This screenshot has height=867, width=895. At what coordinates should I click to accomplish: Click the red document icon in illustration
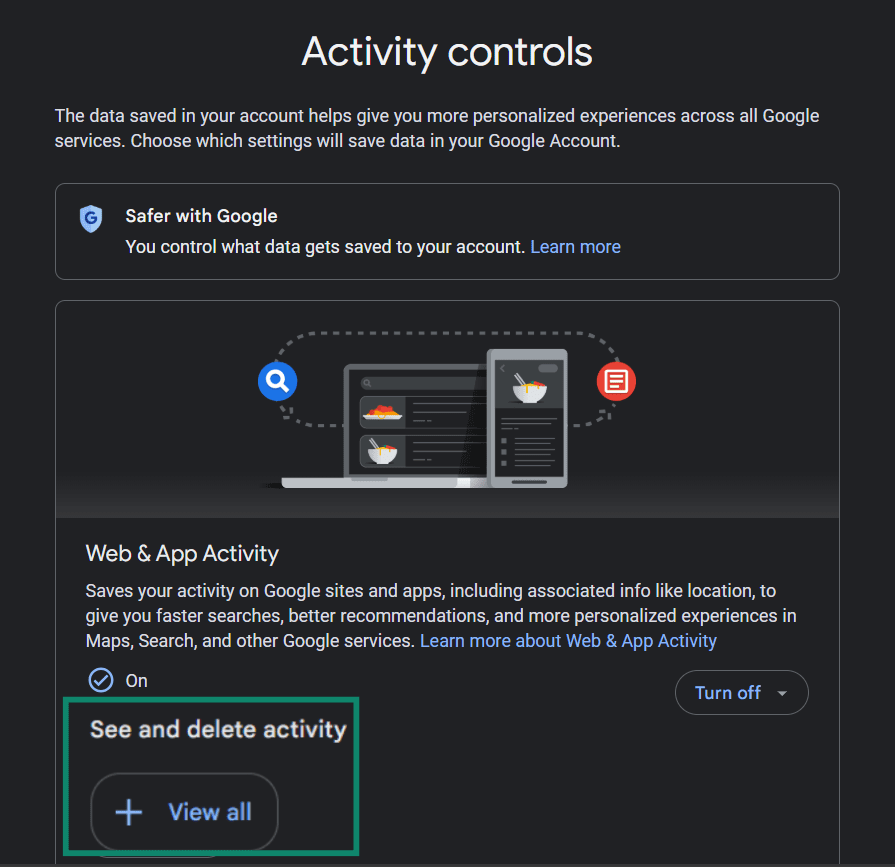point(616,381)
